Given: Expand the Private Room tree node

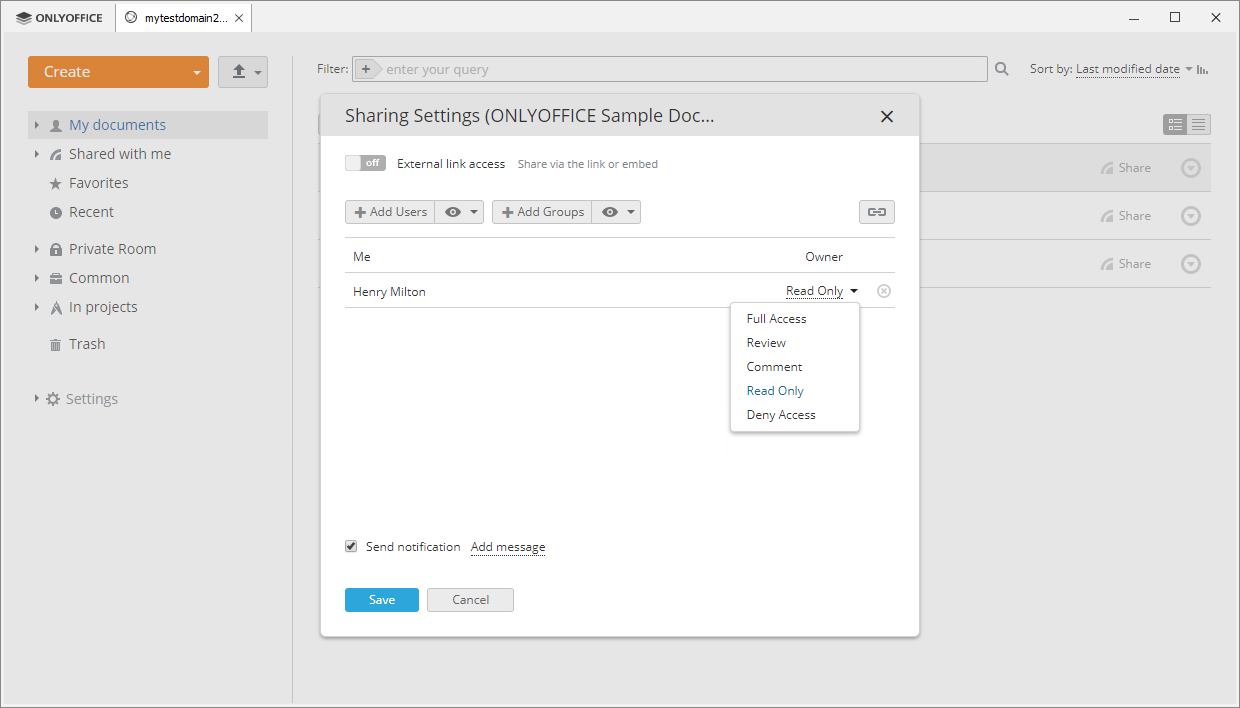Looking at the screenshot, I should 37,249.
